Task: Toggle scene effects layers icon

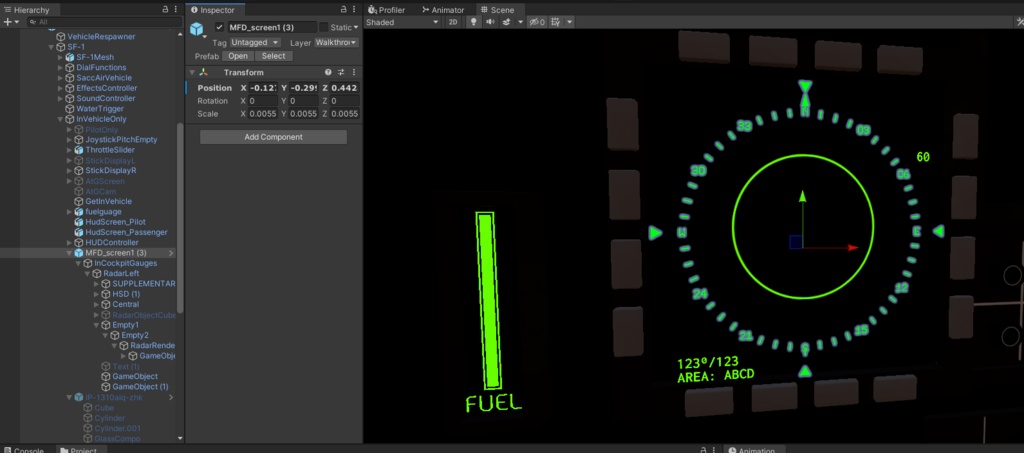Action: pos(506,22)
